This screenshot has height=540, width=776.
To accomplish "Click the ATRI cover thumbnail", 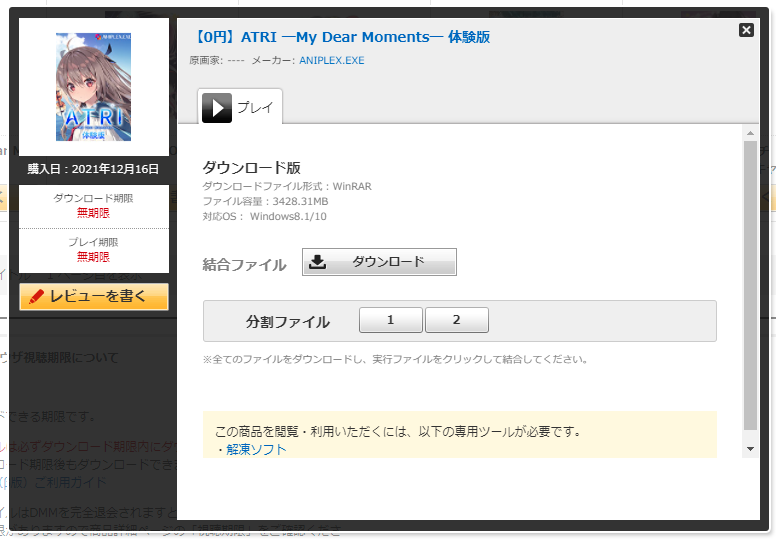I will click(x=94, y=87).
